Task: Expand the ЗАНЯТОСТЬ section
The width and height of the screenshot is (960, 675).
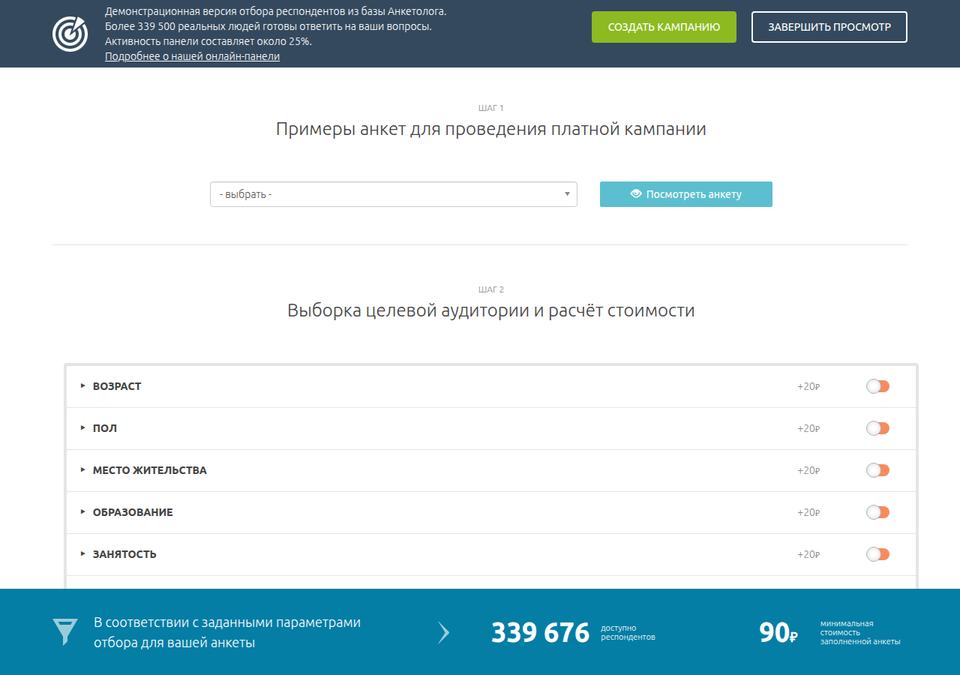Action: pyautogui.click(x=119, y=554)
